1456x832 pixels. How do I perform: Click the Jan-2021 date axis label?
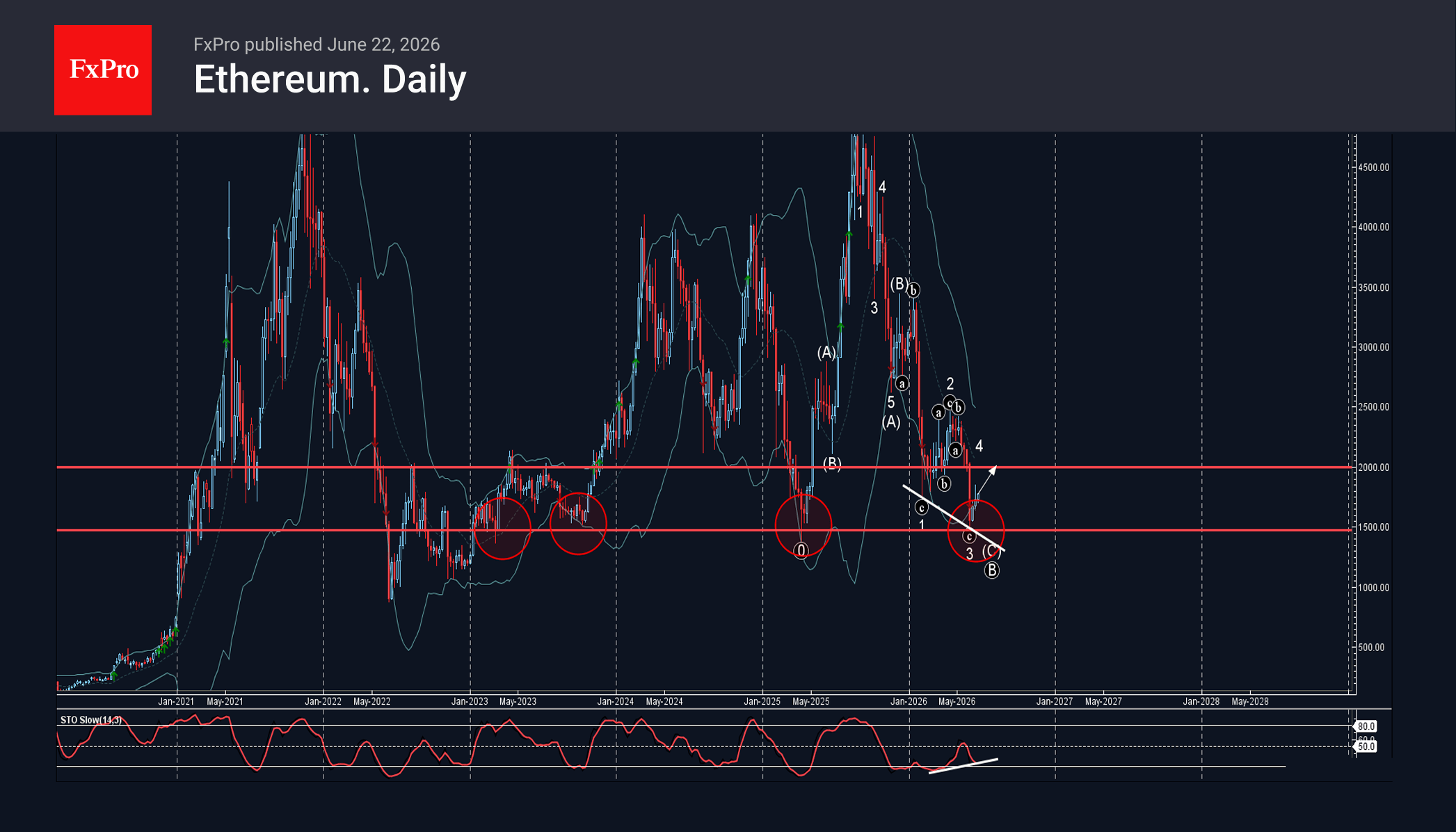pos(176,701)
